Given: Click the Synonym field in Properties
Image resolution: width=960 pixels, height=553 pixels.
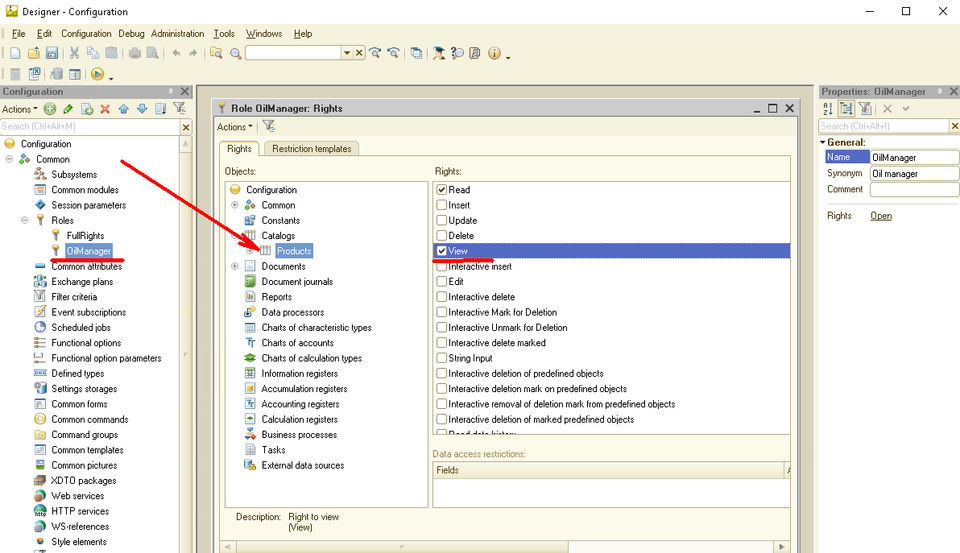Looking at the screenshot, I should pos(913,174).
